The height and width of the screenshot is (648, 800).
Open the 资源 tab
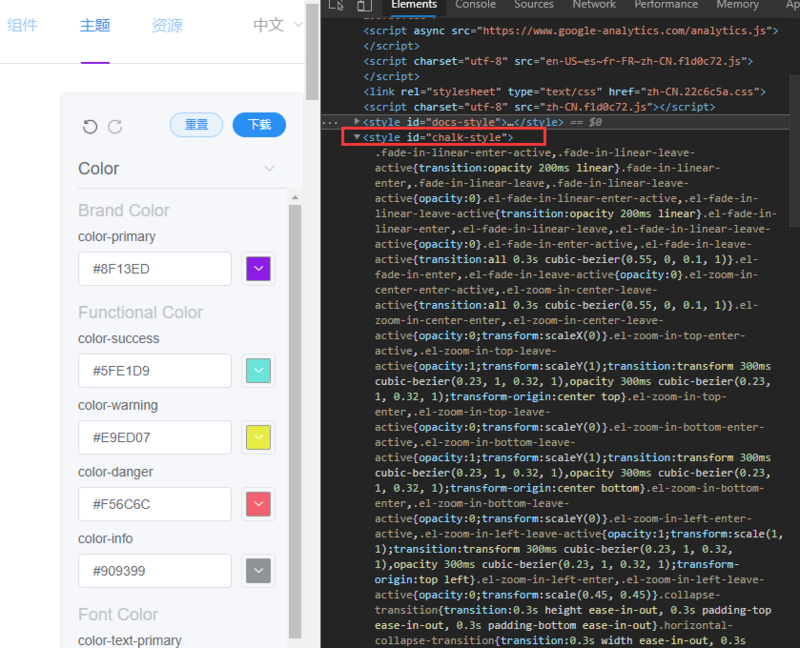tap(167, 25)
